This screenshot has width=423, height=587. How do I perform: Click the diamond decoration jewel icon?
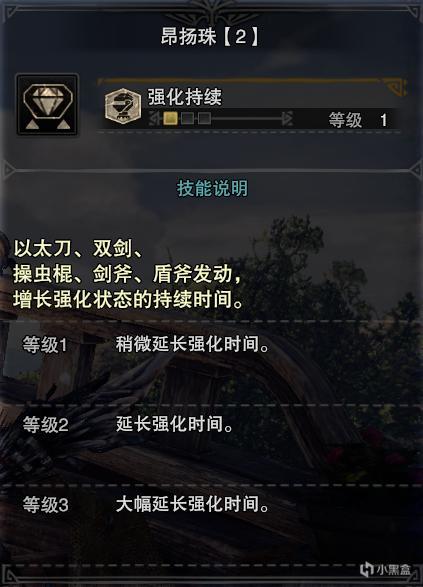[47, 104]
